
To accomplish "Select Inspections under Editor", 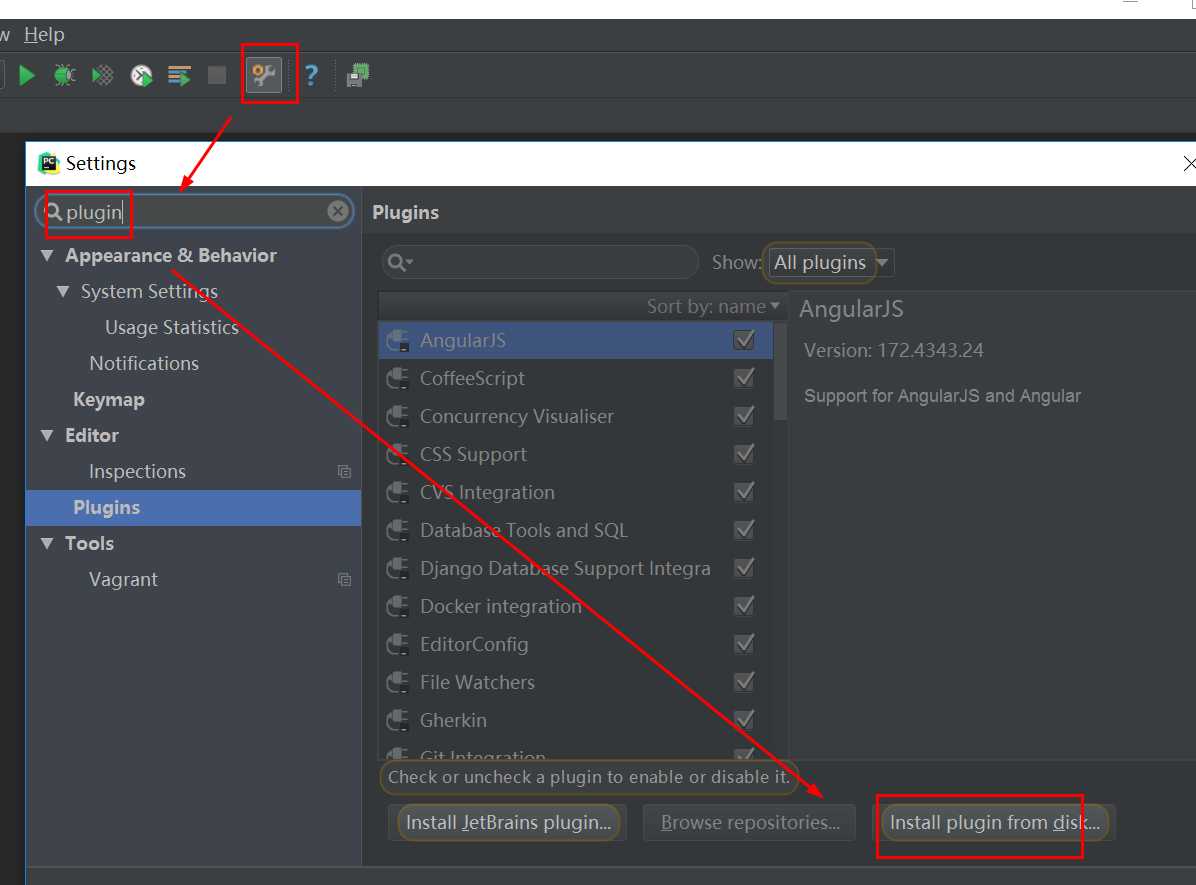I will (x=137, y=471).
